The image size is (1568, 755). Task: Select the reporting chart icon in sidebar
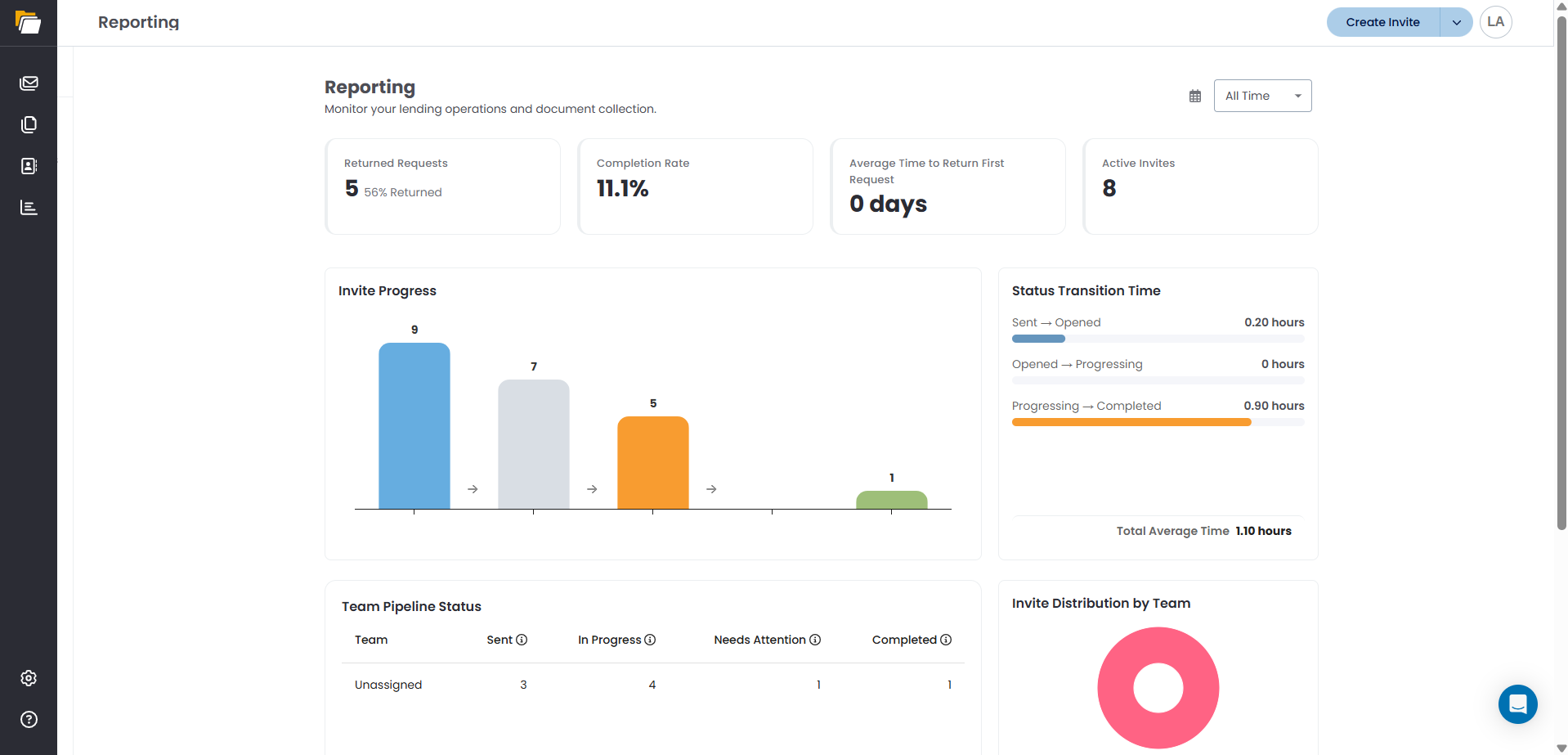(29, 208)
